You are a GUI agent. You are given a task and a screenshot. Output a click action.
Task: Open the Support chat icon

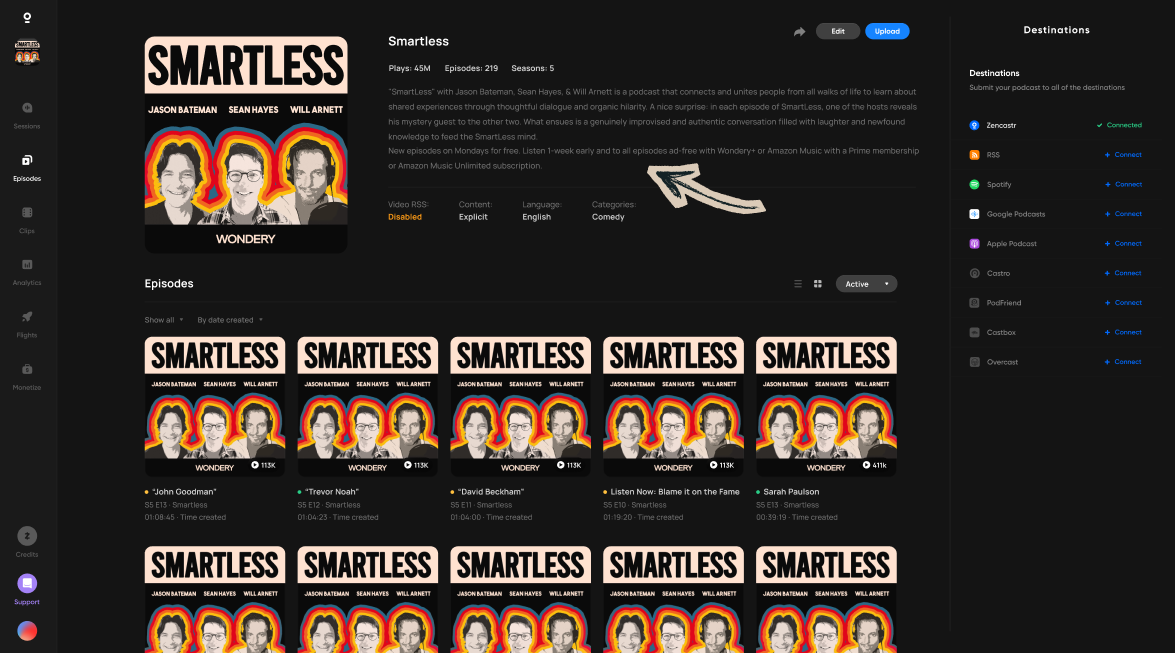(27, 583)
